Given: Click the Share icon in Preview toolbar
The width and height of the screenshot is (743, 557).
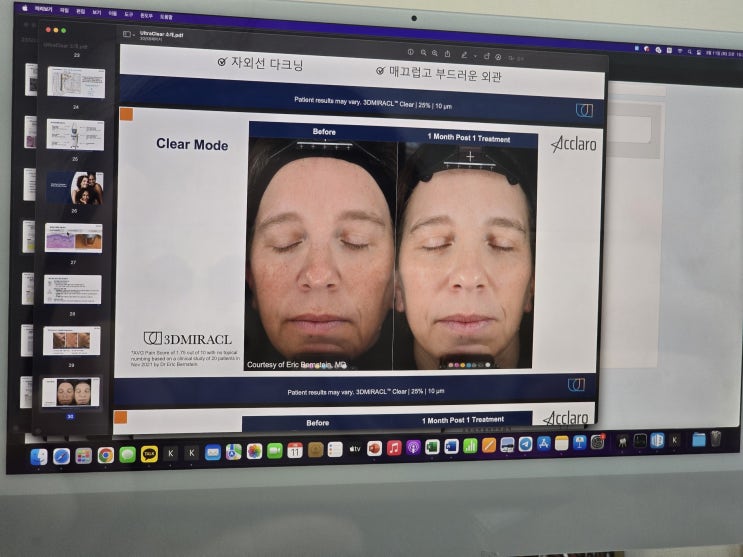Looking at the screenshot, I should click(x=447, y=54).
